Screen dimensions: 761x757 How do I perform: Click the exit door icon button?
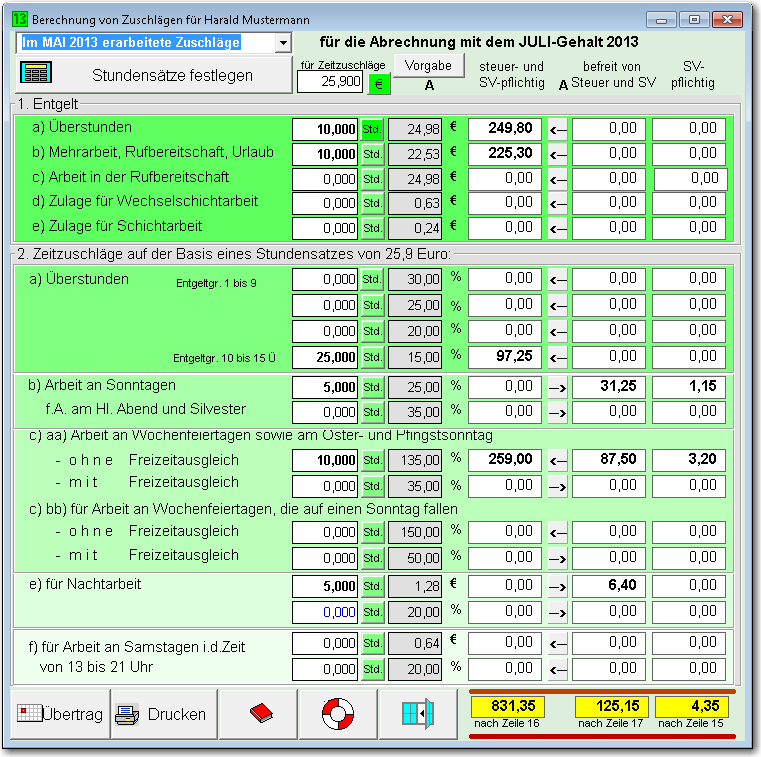(x=418, y=714)
